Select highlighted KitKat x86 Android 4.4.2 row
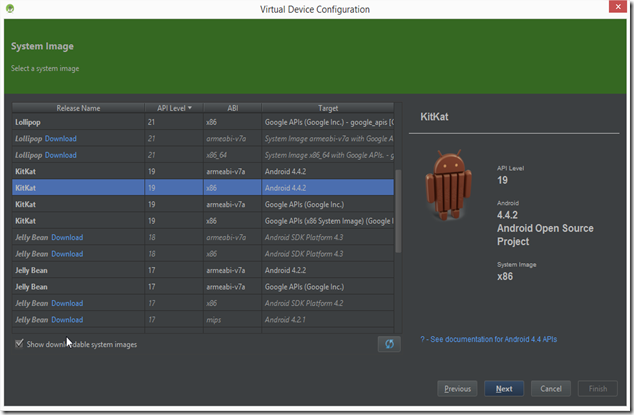The width and height of the screenshot is (634, 415). pos(203,188)
